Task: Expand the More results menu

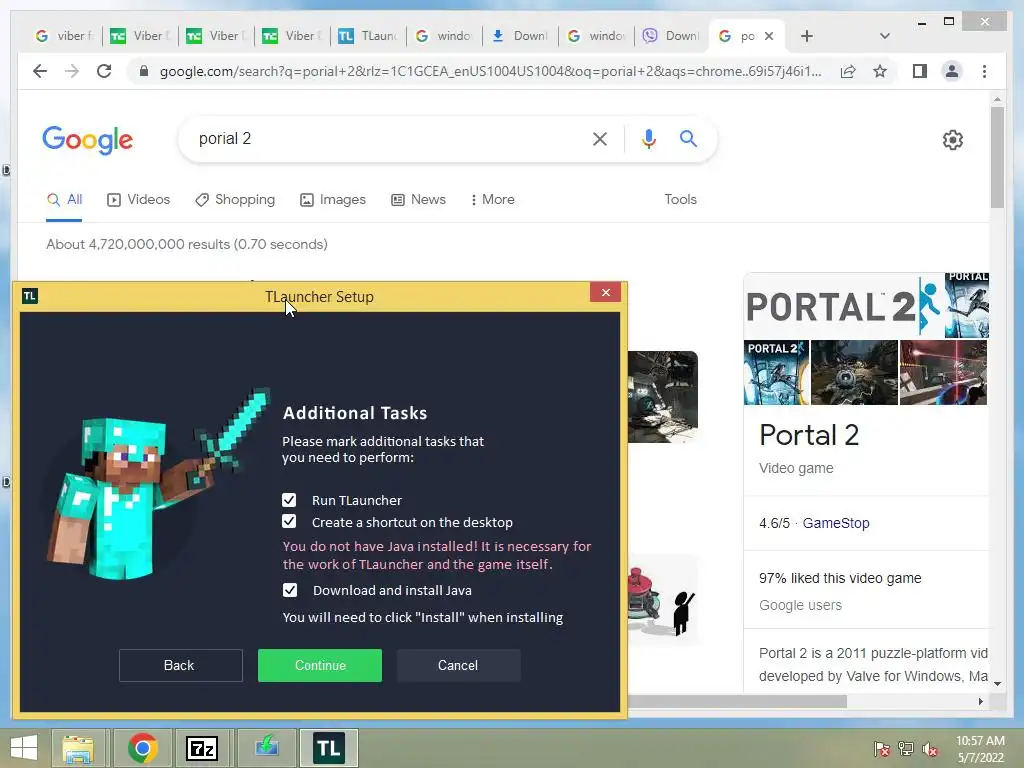Action: tap(492, 199)
